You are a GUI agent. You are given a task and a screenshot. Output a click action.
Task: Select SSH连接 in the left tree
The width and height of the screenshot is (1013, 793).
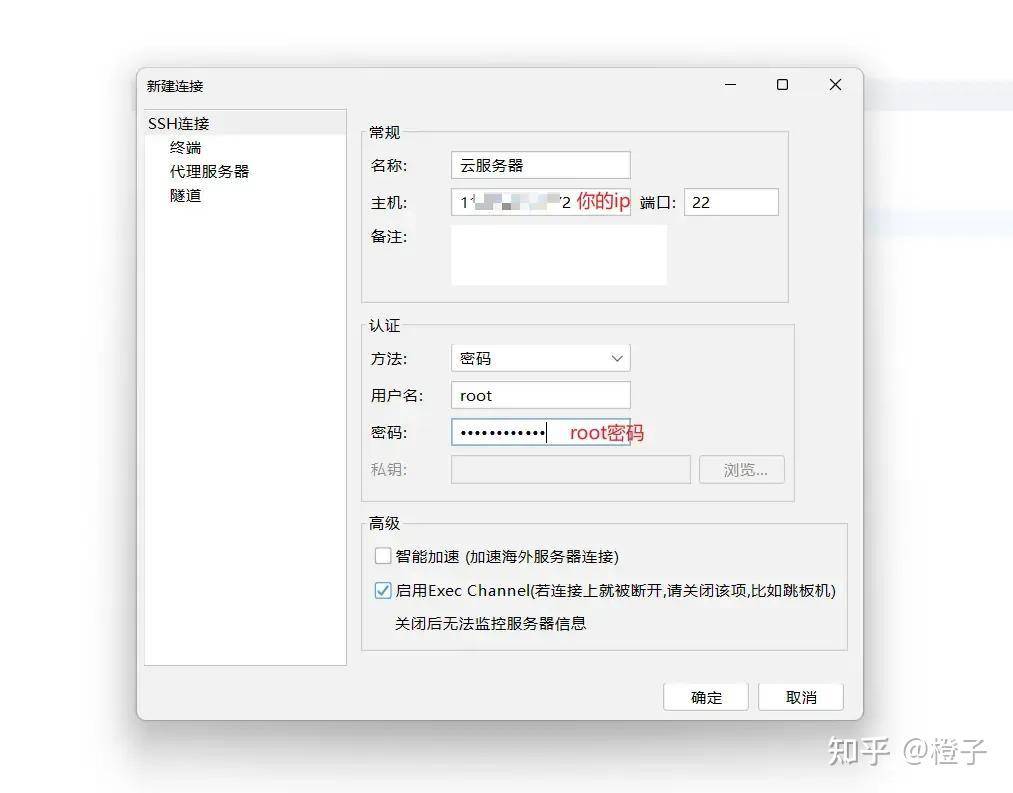[x=245, y=123]
